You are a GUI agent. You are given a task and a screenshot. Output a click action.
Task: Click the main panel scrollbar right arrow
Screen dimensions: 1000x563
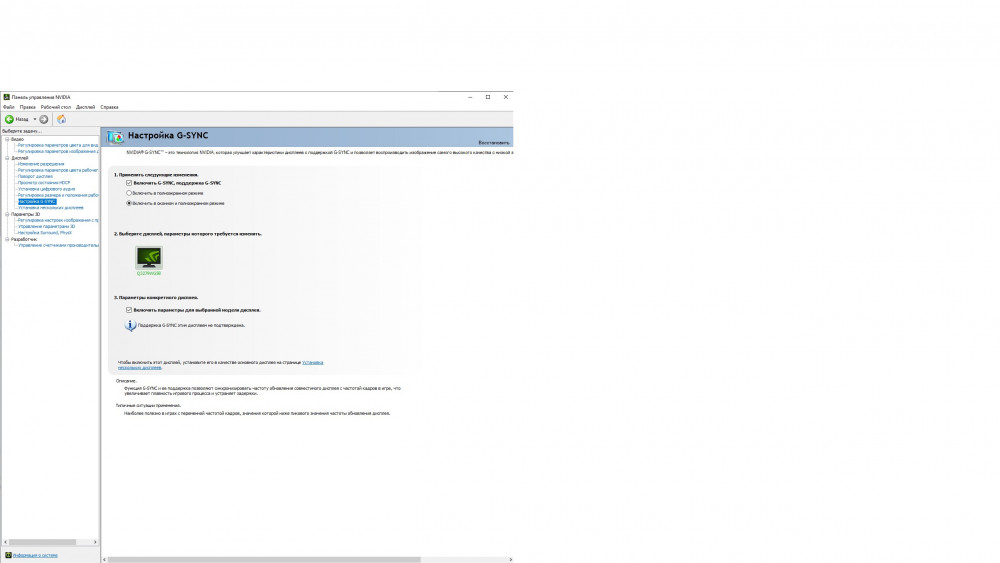click(x=510, y=560)
